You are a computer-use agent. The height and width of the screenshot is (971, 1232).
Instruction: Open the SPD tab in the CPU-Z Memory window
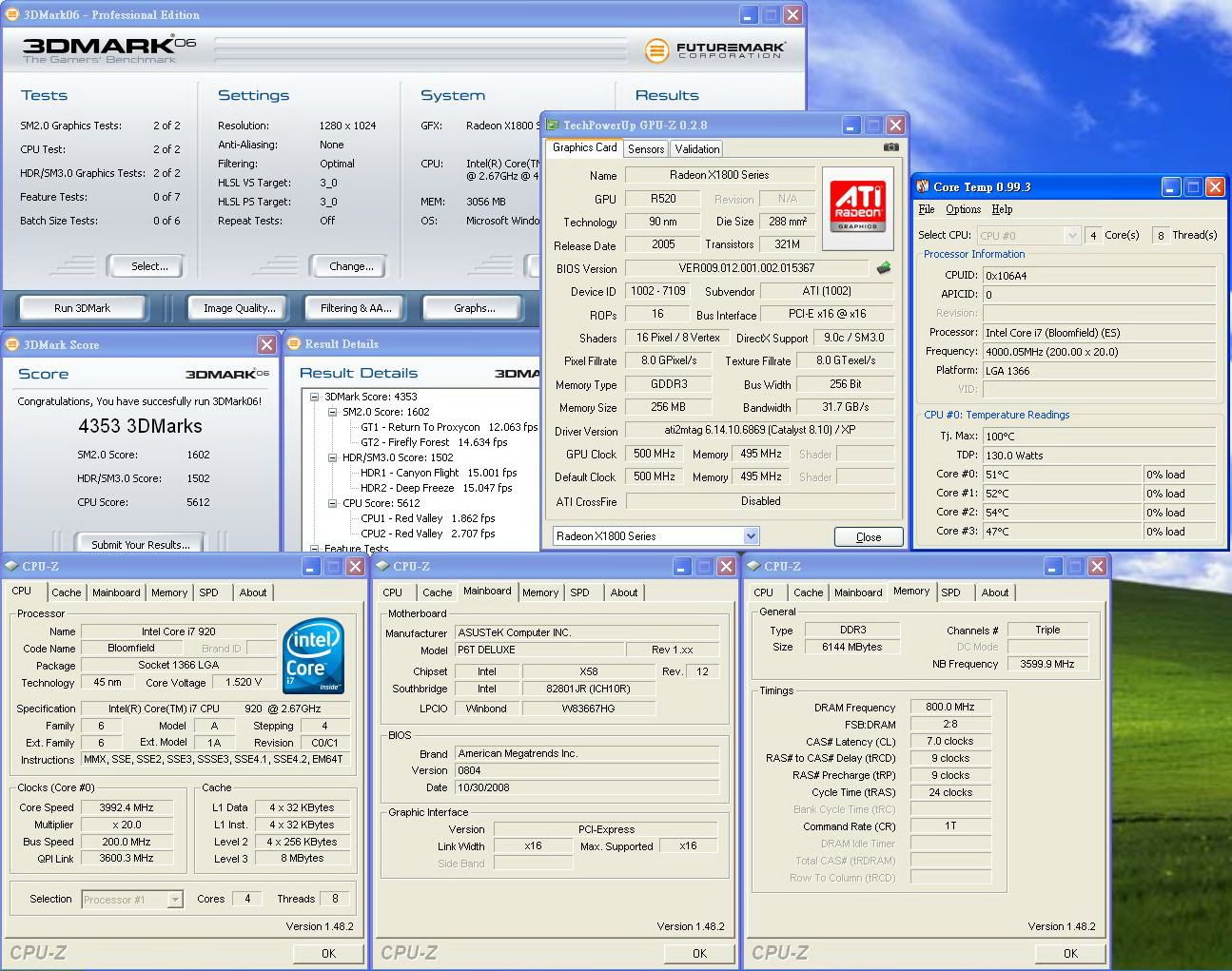(950, 592)
